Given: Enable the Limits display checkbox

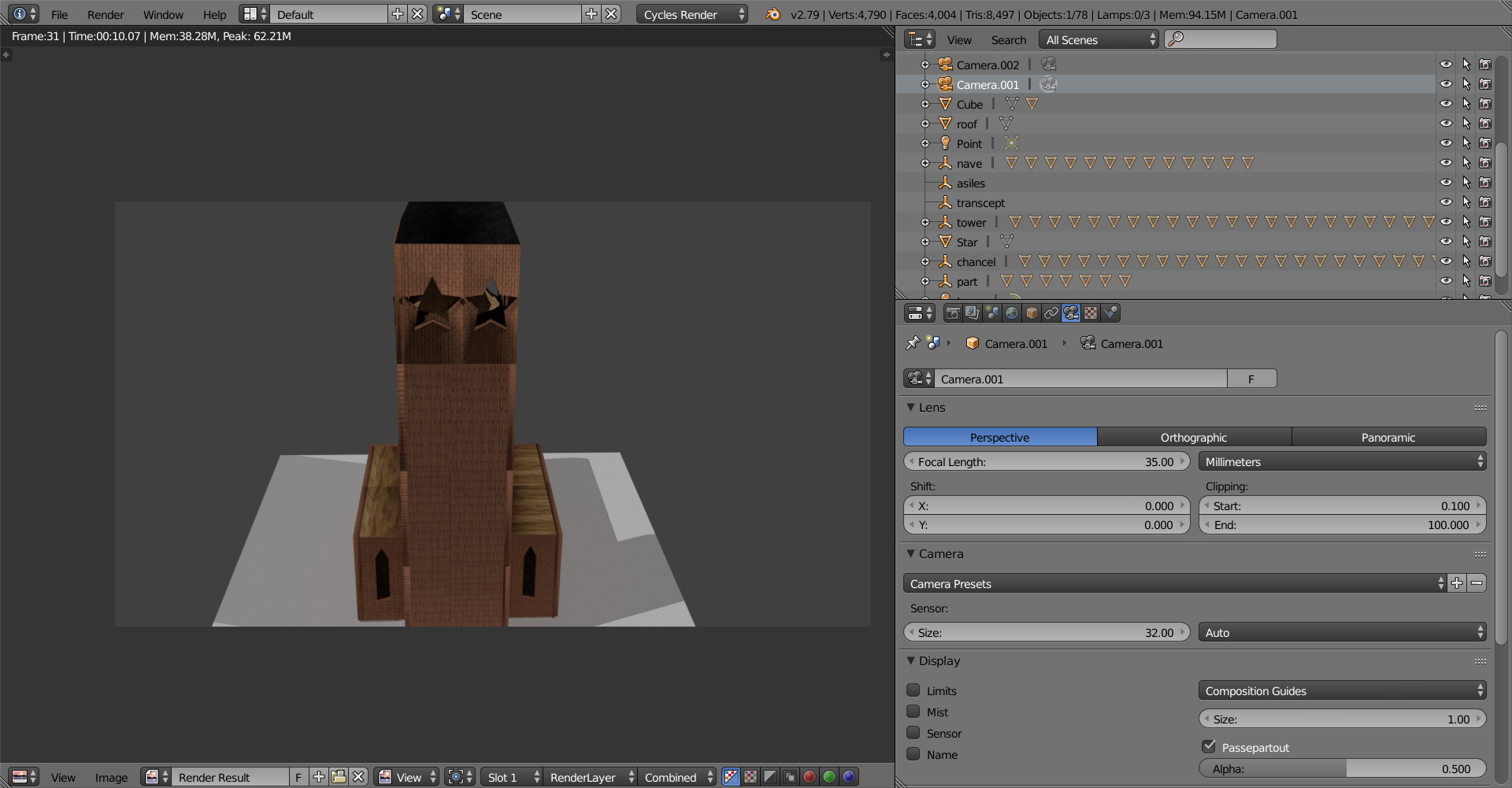Looking at the screenshot, I should (x=913, y=690).
